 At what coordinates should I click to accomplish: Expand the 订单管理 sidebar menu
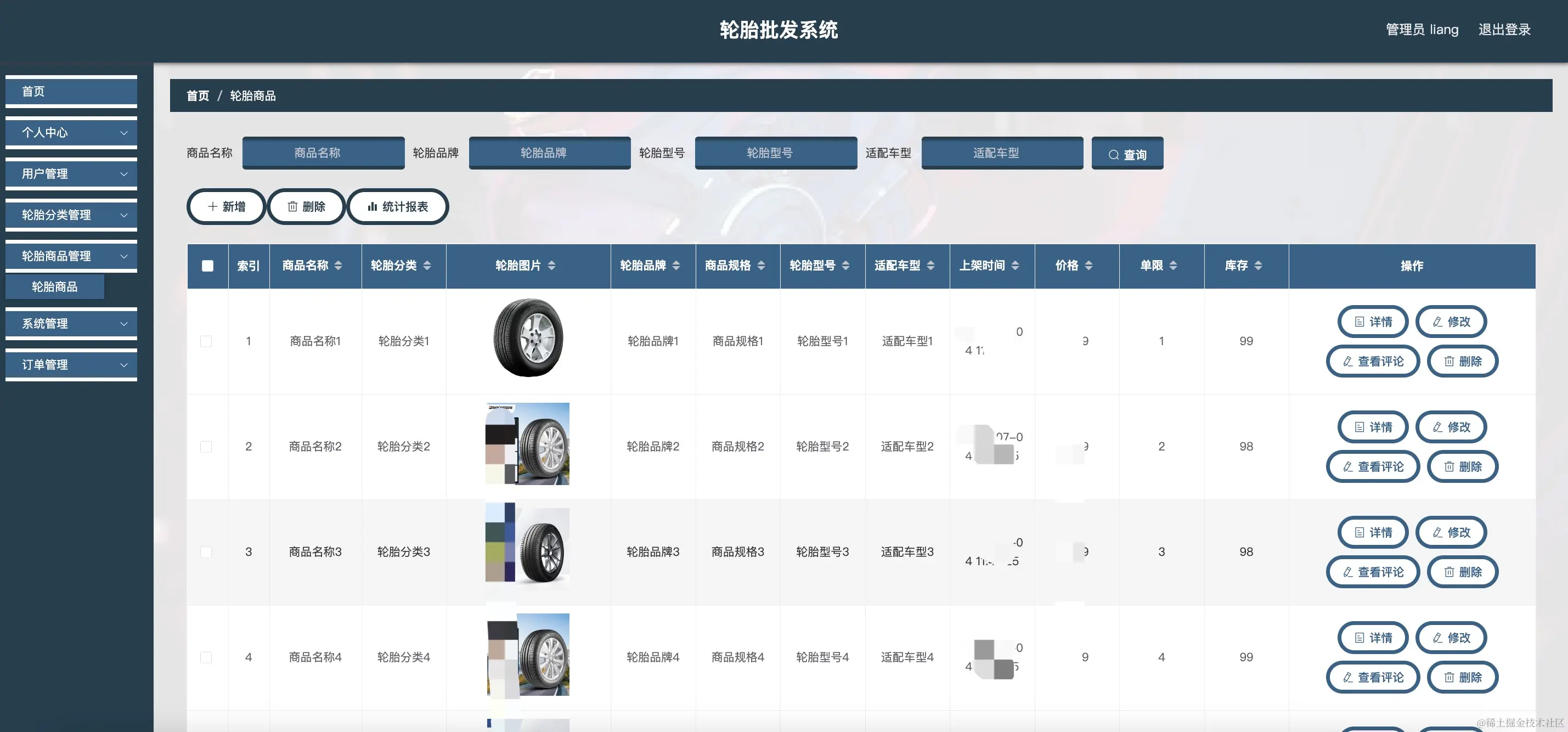click(71, 365)
